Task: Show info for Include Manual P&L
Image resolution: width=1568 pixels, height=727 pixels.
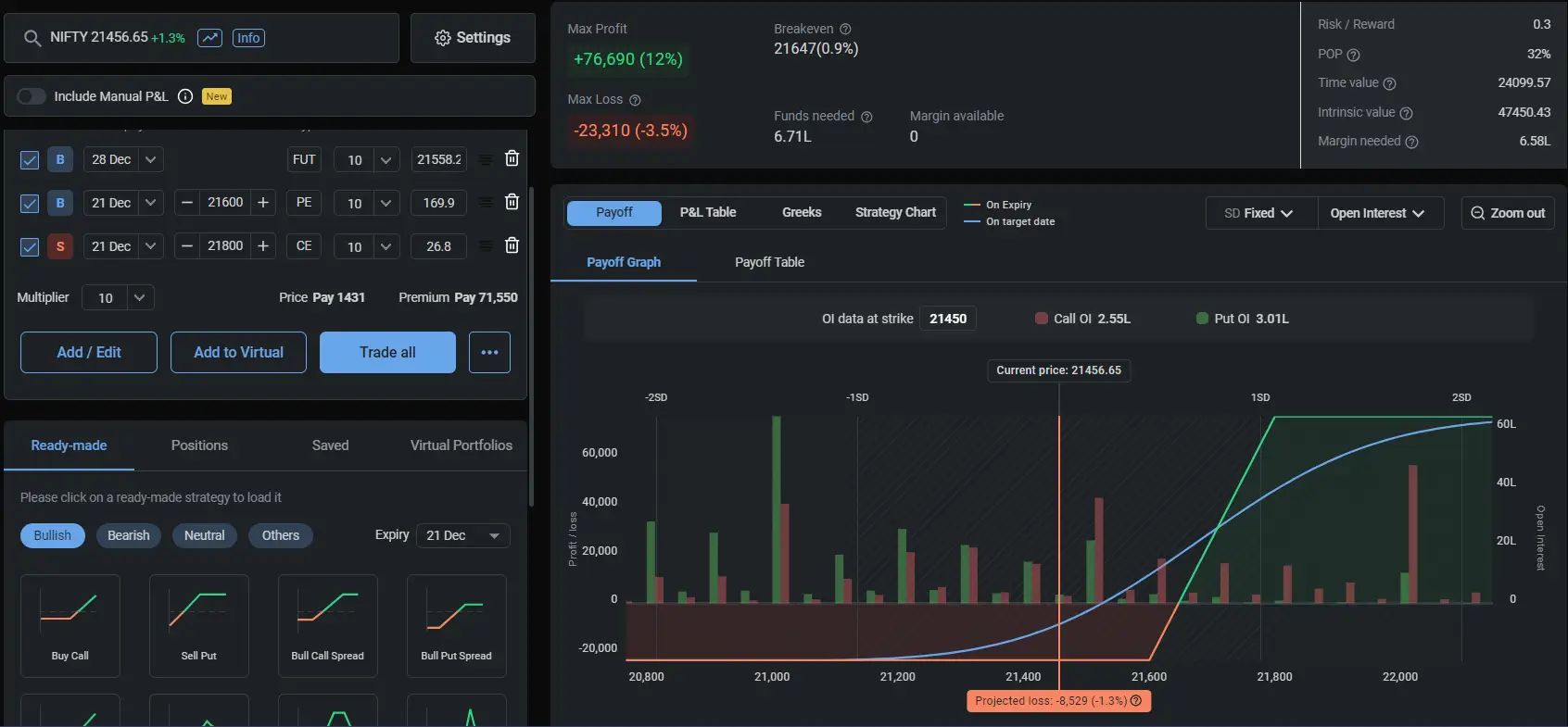Action: [x=185, y=96]
